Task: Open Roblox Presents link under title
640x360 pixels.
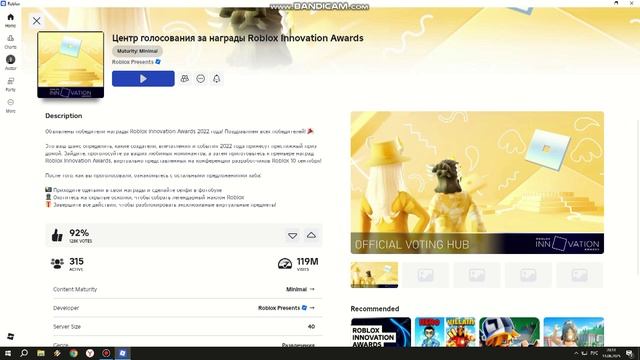Action: pyautogui.click(x=136, y=62)
